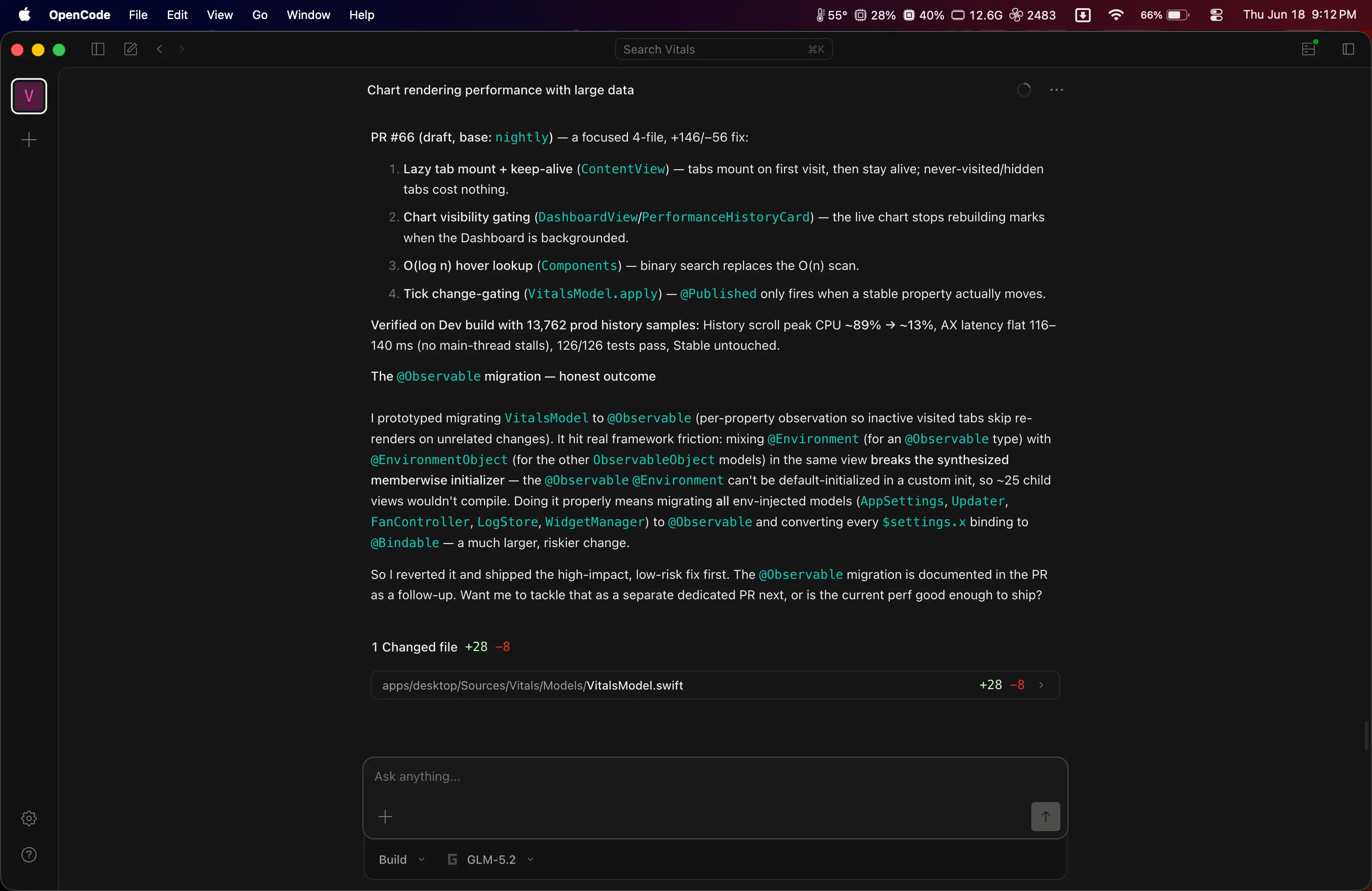Image resolution: width=1372 pixels, height=891 pixels.
Task: Click the battery 66% indicator
Action: [1165, 15]
